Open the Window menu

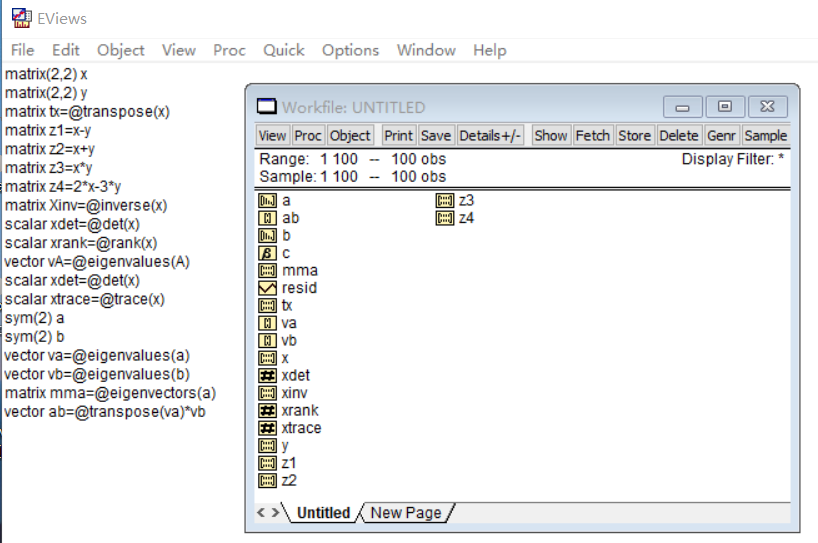(x=426, y=50)
